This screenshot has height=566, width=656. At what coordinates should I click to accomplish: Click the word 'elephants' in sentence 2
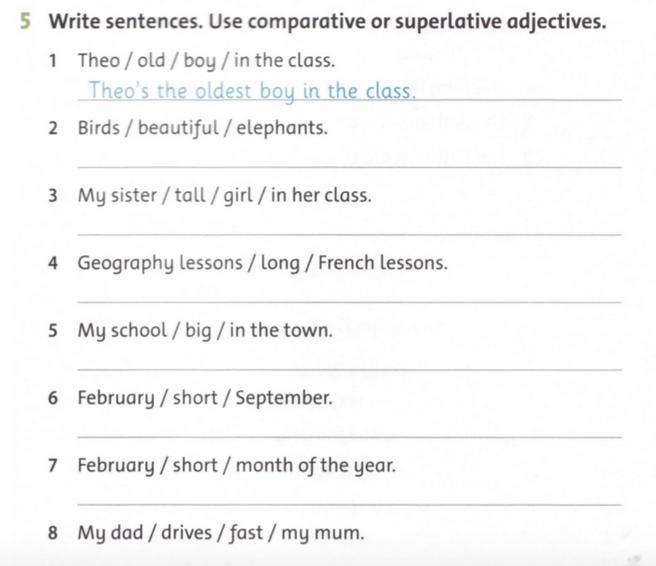290,128
